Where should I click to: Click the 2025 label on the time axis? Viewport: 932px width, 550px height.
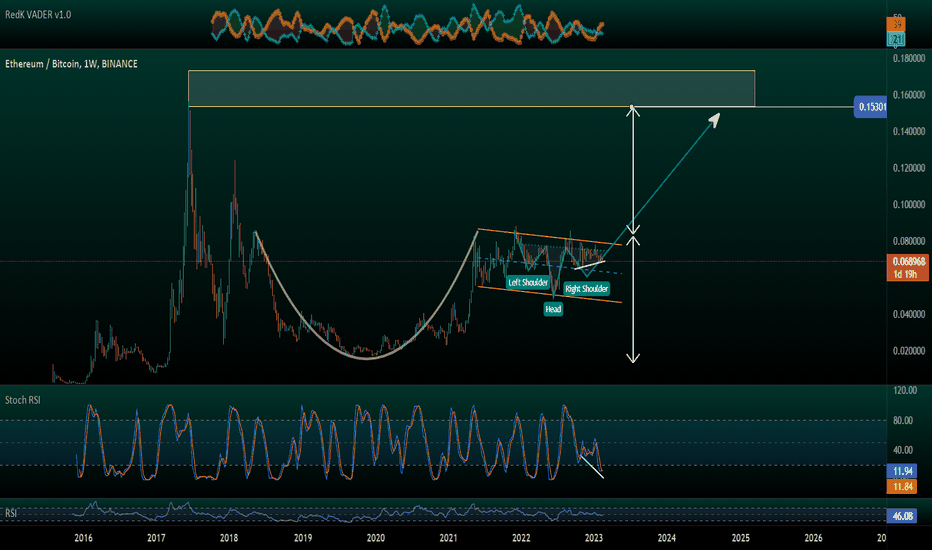pos(741,538)
